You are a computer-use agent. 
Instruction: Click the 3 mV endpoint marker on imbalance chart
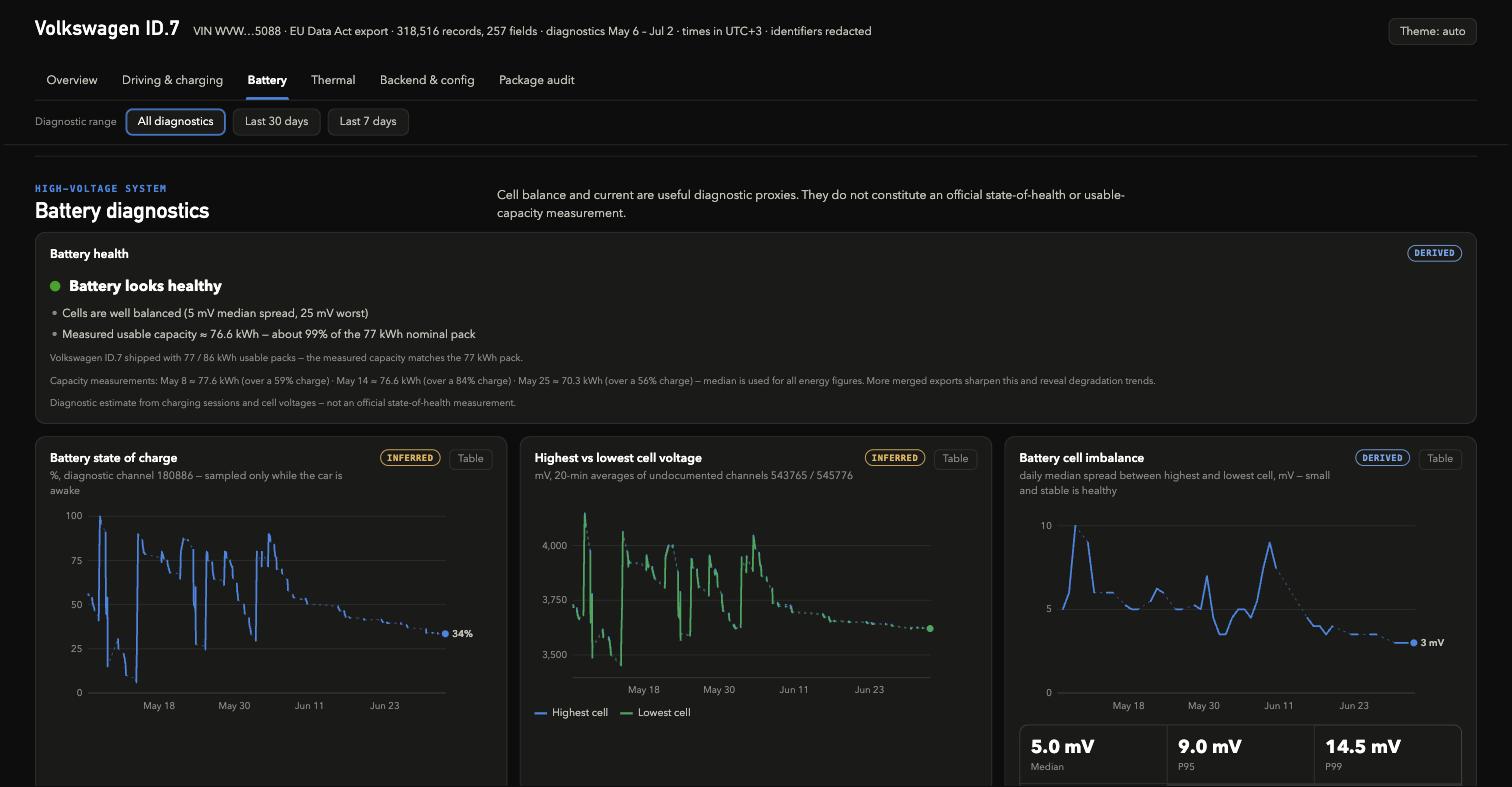1414,643
